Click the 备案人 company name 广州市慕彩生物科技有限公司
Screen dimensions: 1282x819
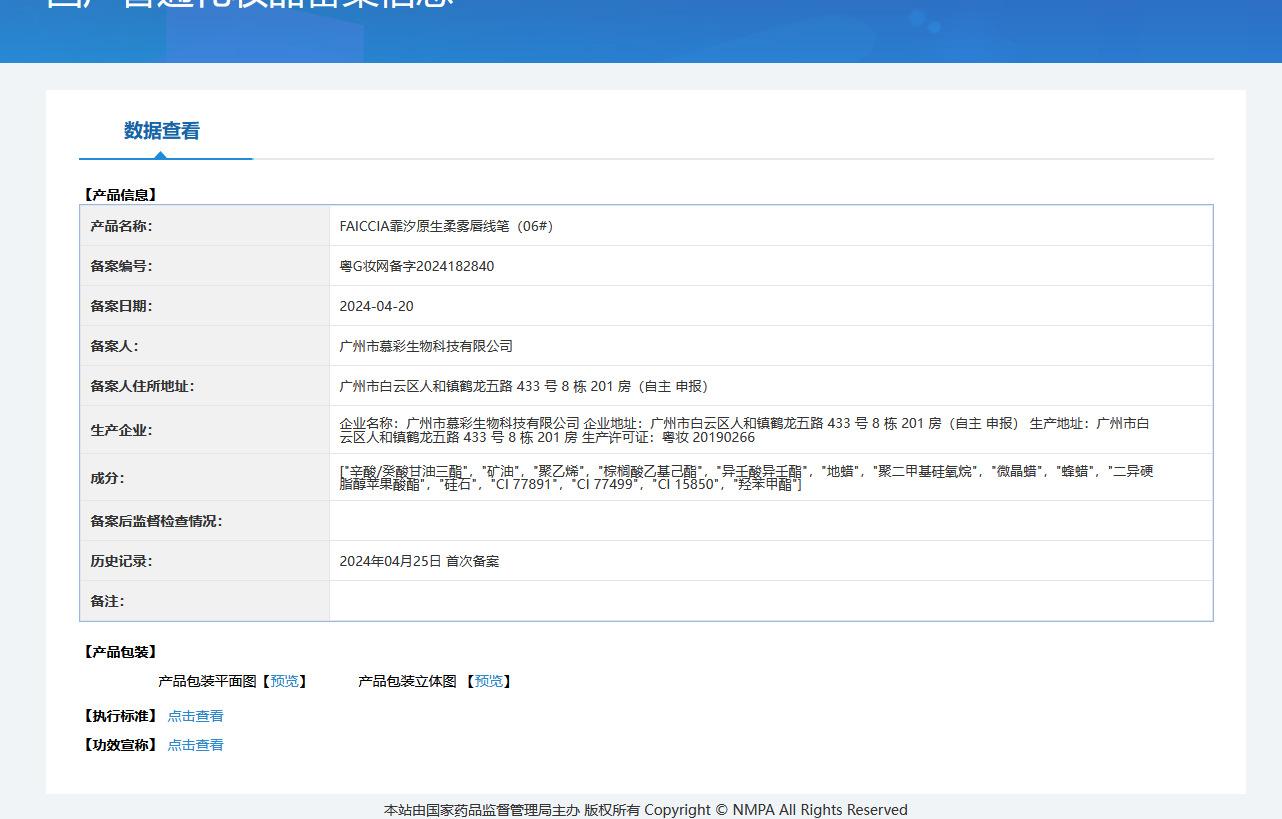(x=426, y=346)
